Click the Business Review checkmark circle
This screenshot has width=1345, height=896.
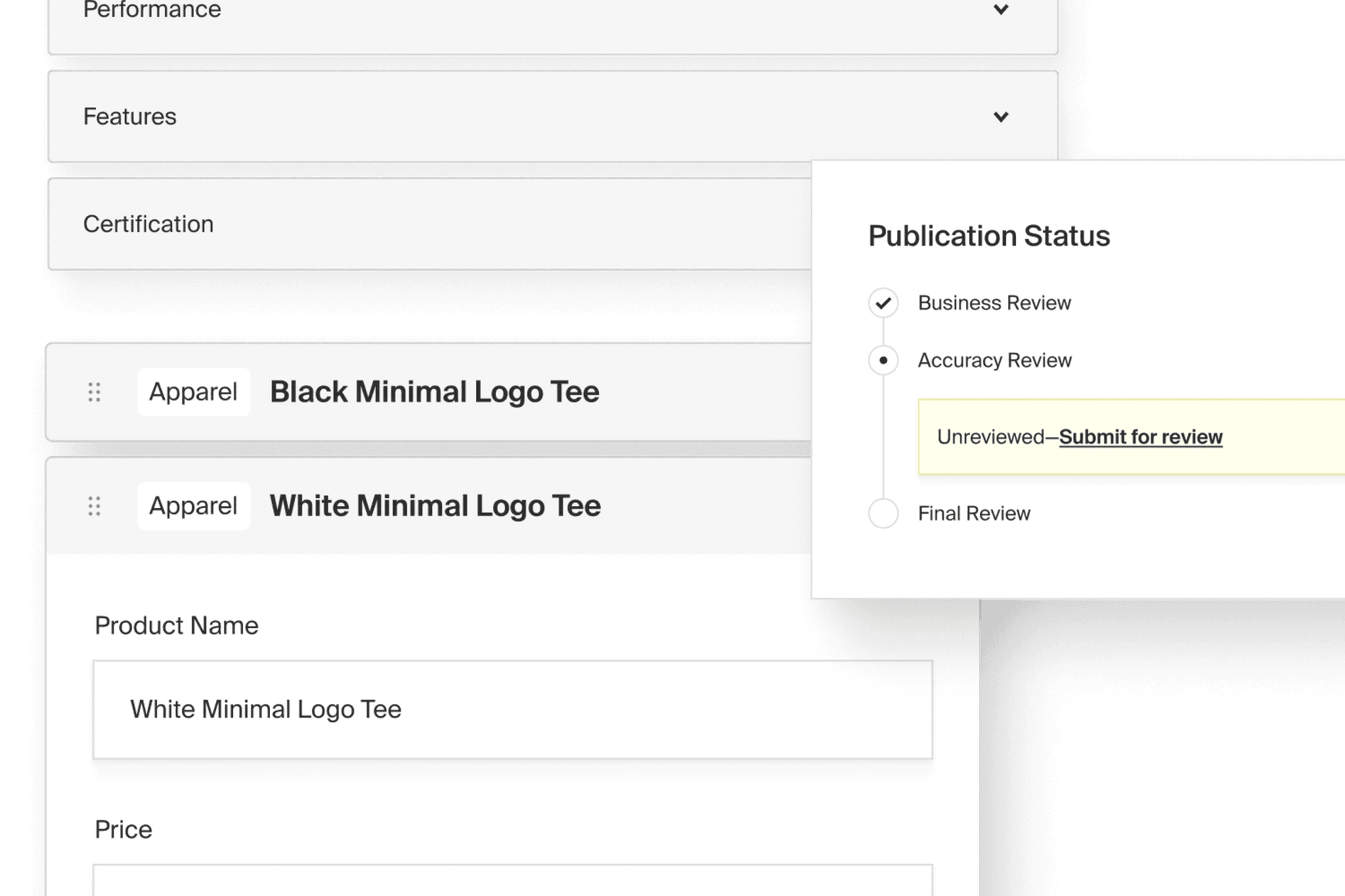tap(883, 303)
